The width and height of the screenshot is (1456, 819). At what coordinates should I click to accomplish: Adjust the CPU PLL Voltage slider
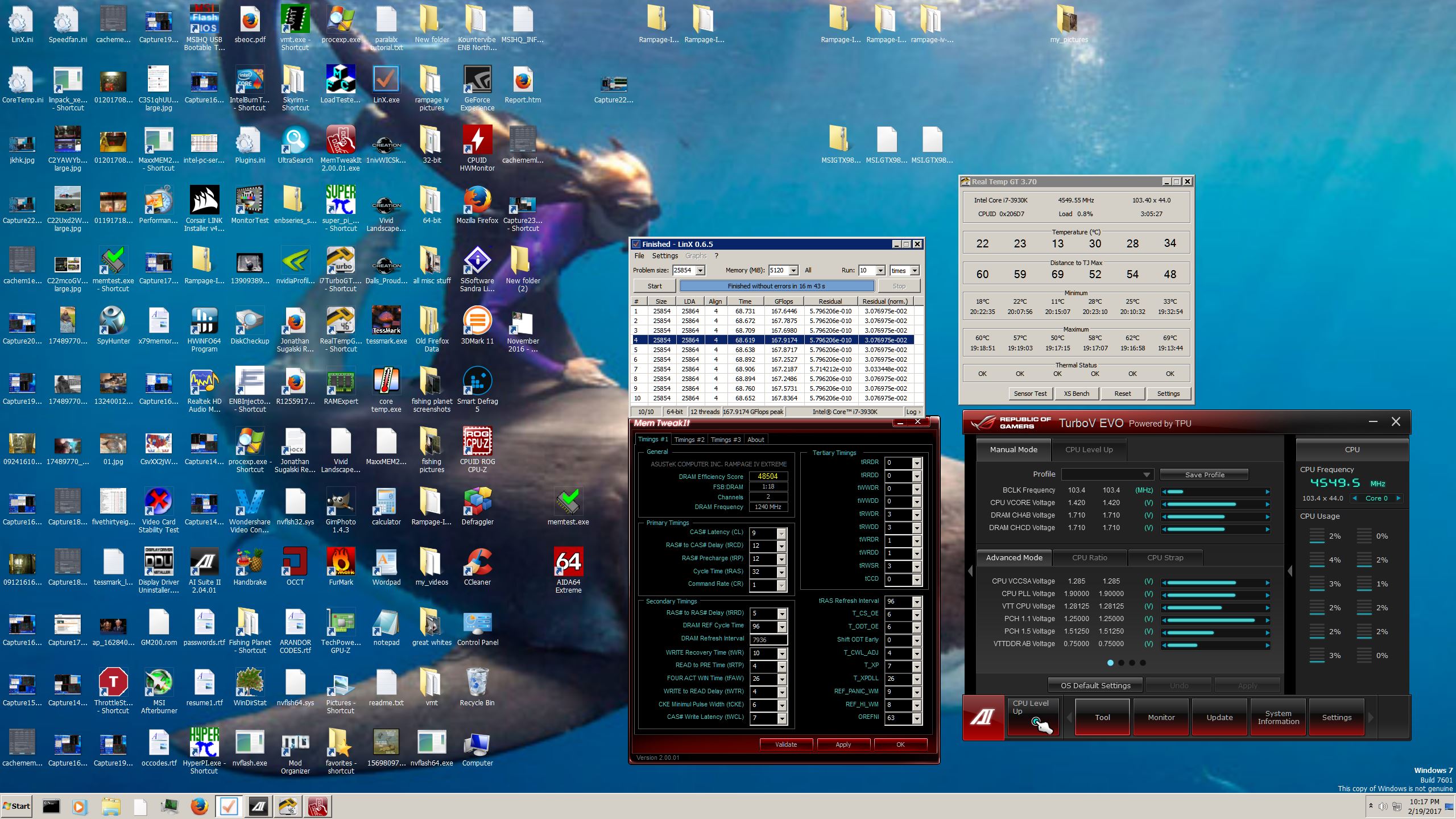[x=1216, y=595]
